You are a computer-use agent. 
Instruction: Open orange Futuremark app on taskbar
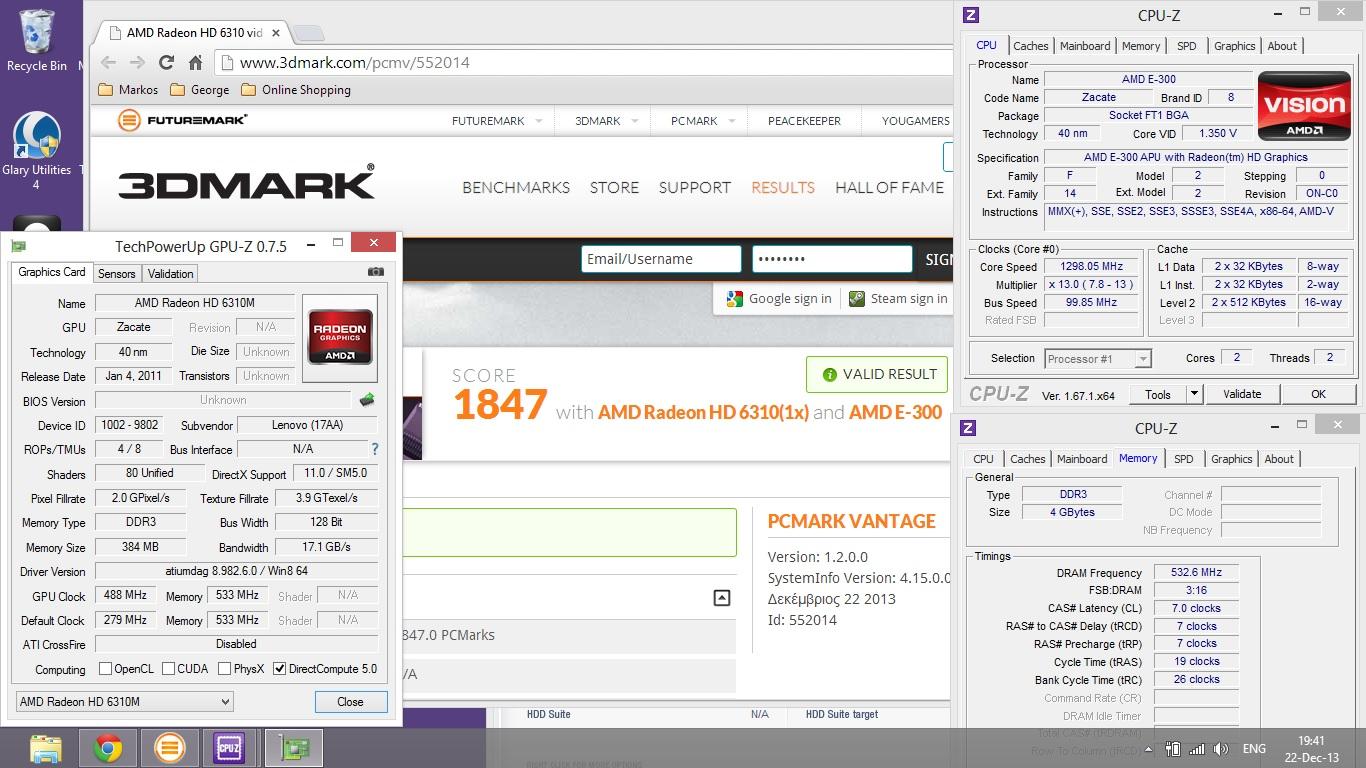tap(169, 748)
